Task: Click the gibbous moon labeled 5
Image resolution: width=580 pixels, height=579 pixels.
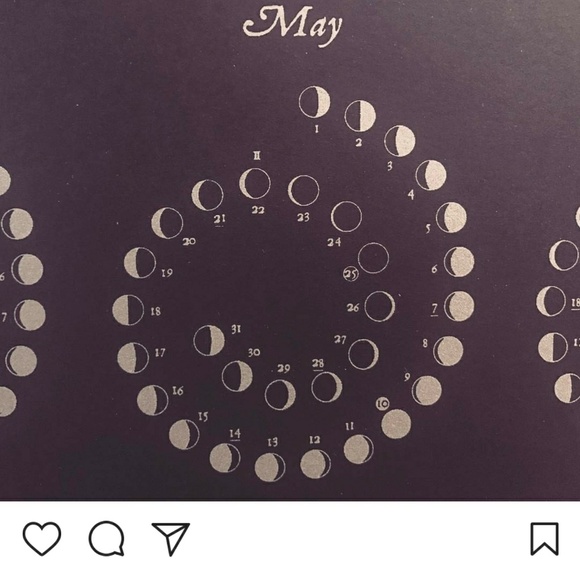Action: [x=451, y=218]
